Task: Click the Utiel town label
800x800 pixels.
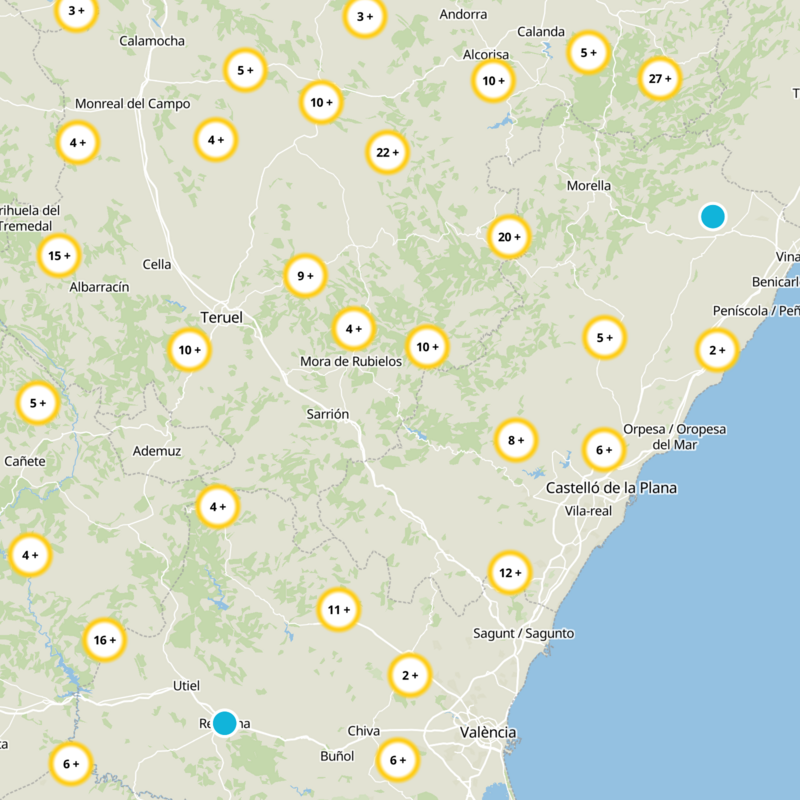Action: (186, 686)
